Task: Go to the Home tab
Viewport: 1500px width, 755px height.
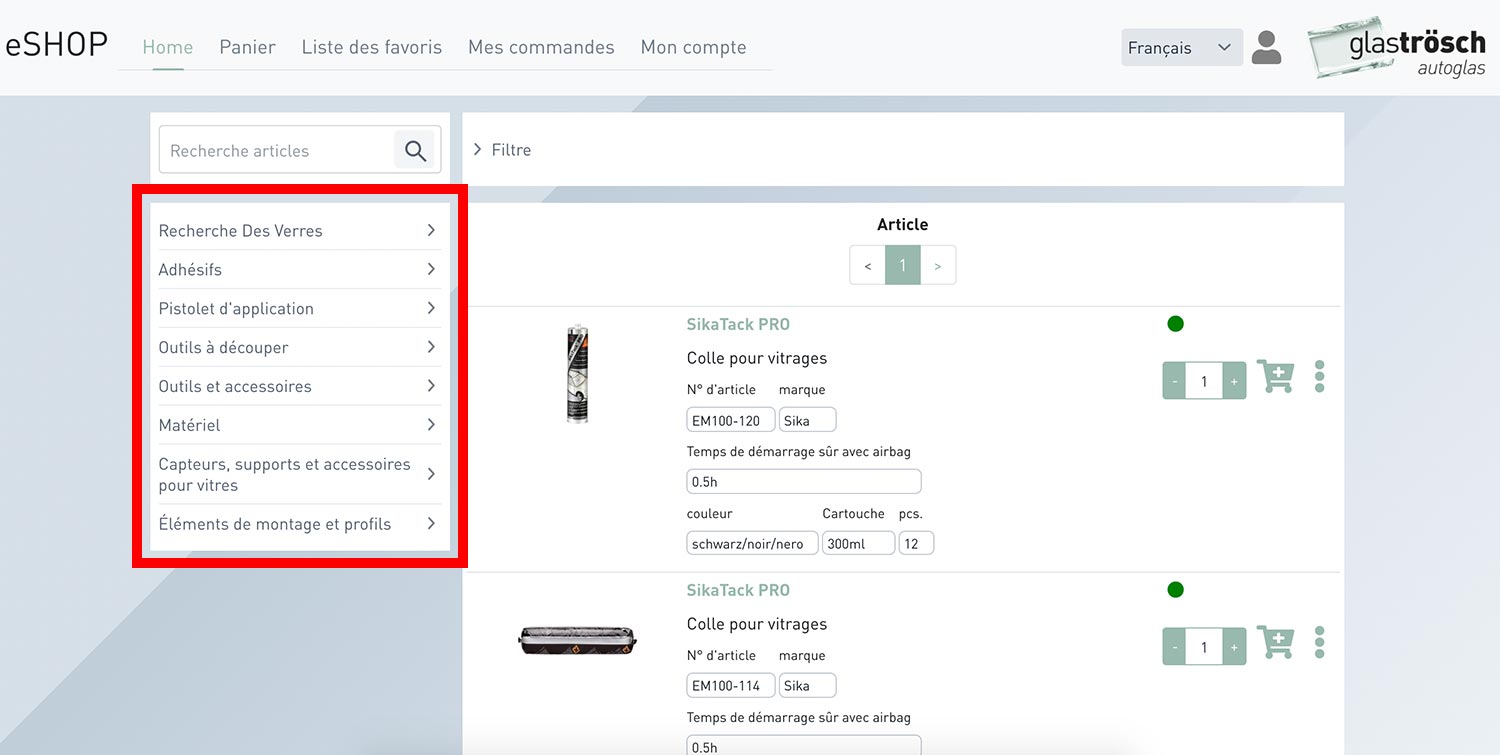Action: point(168,47)
